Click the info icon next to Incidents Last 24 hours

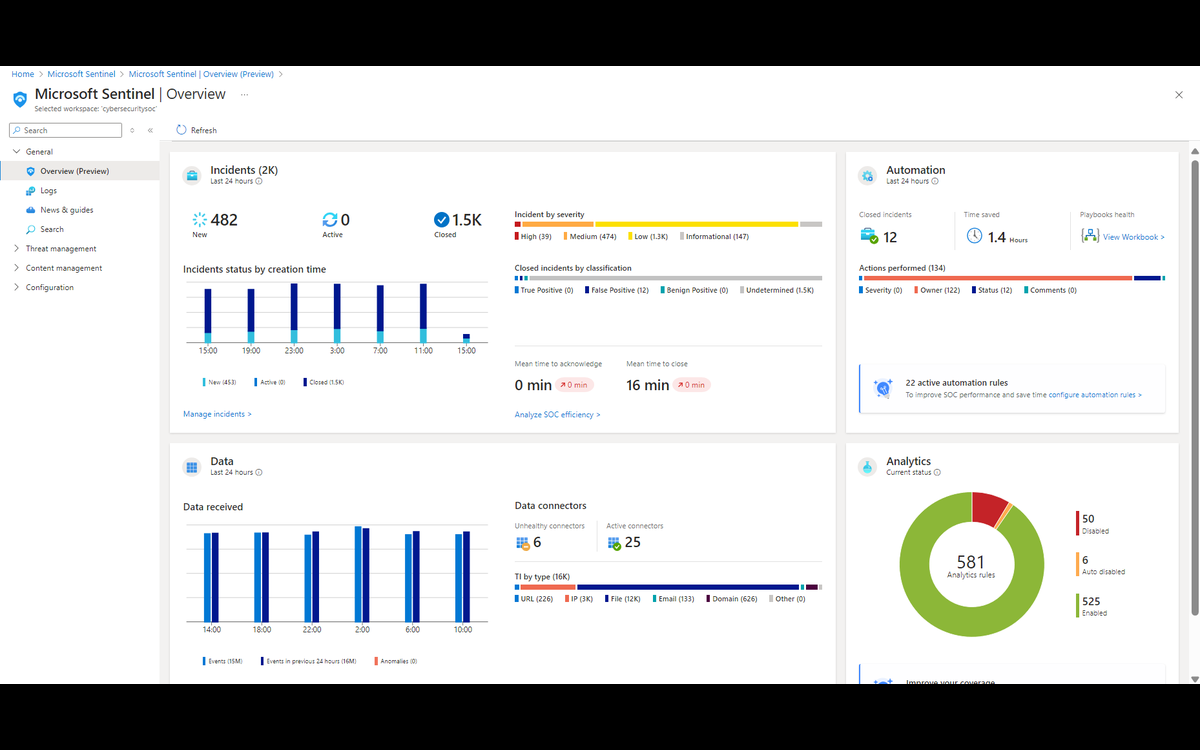(259, 181)
